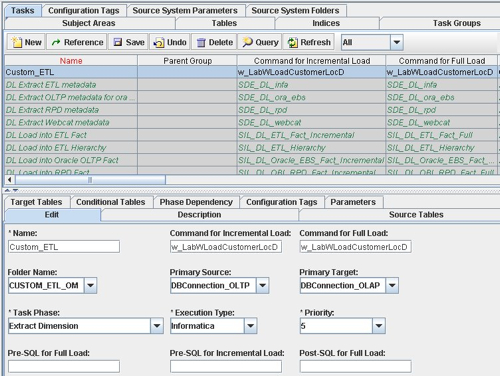Switch to the Subject Areas tab
This screenshot has width=500, height=376.
89,23
